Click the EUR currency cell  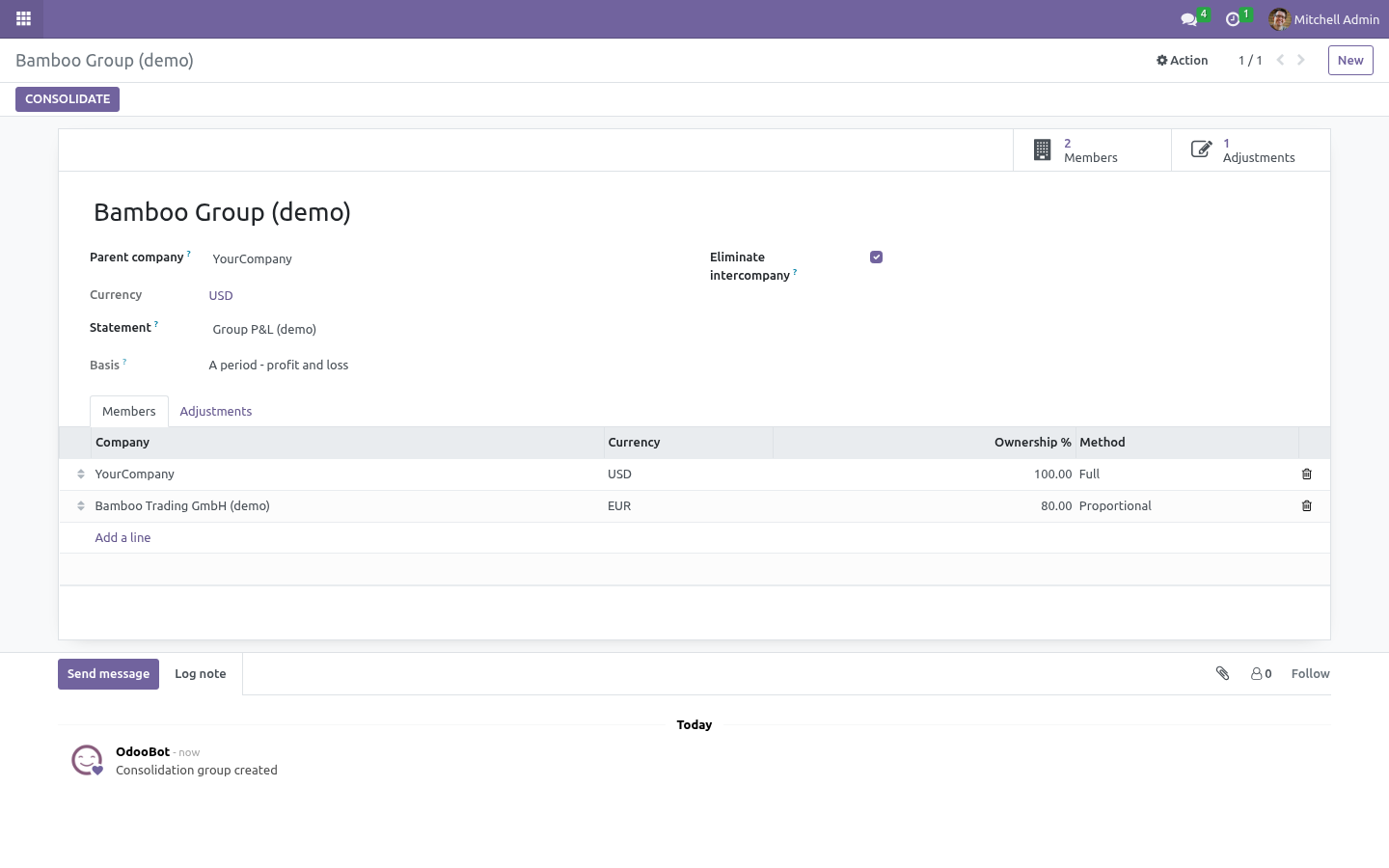pyautogui.click(x=689, y=506)
